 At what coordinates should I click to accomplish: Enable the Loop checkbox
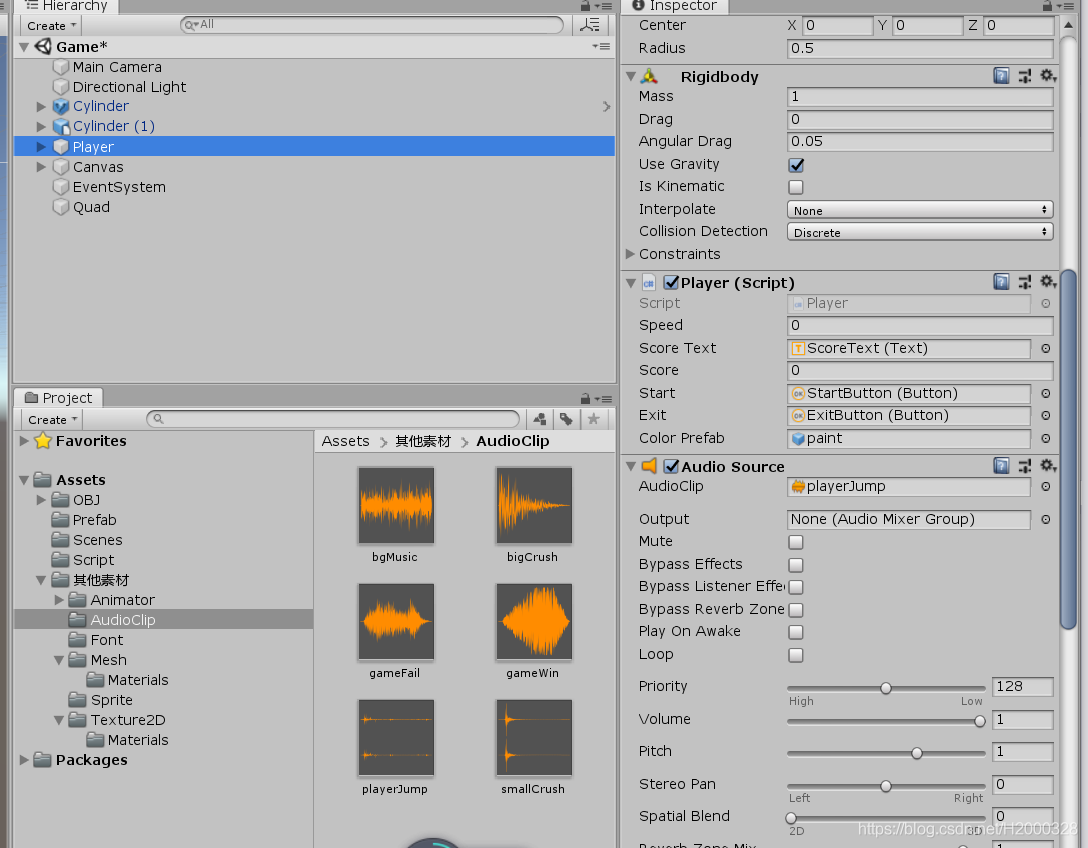796,655
